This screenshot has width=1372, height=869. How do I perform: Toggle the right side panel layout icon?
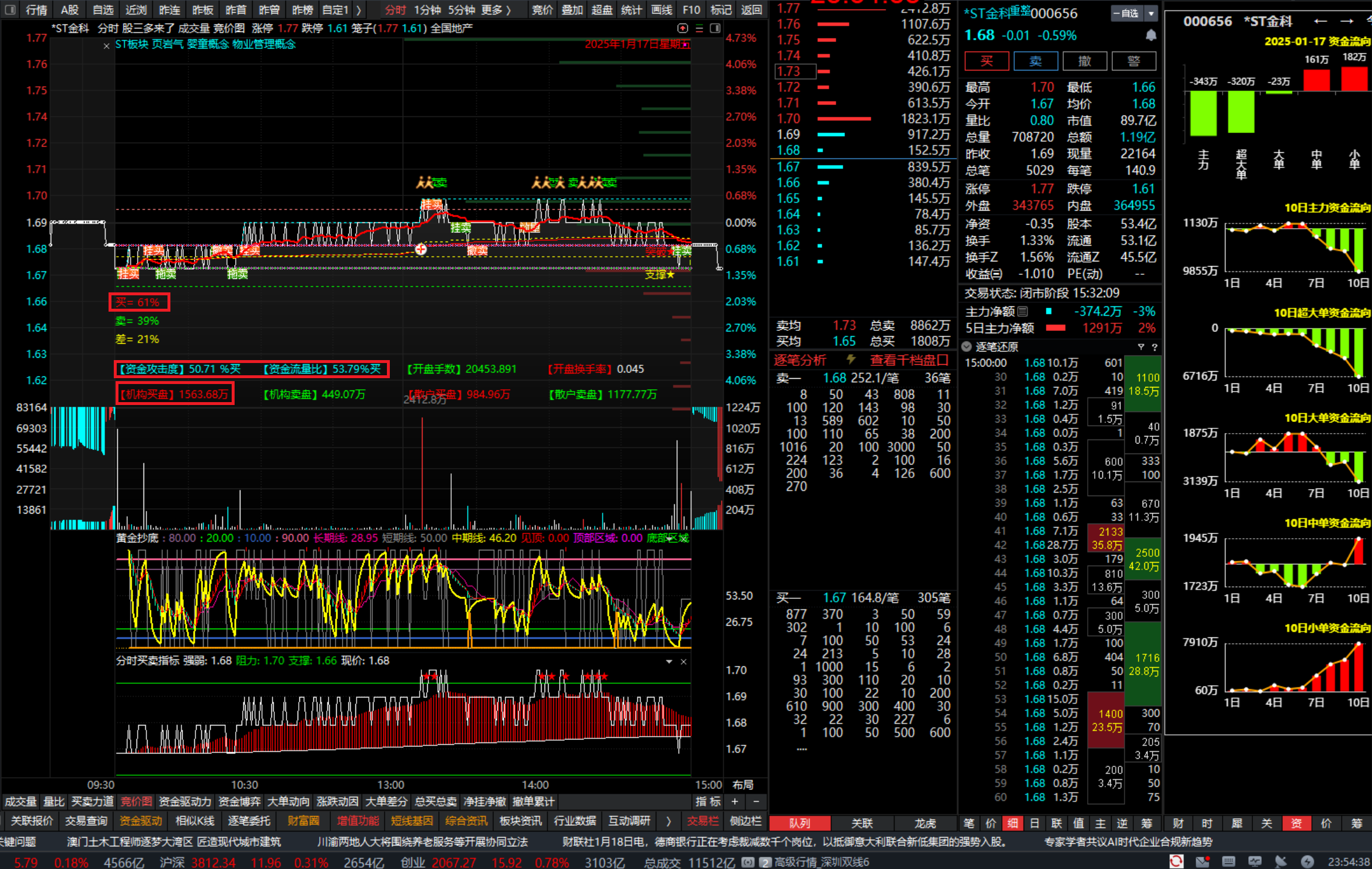pyautogui.click(x=715, y=28)
